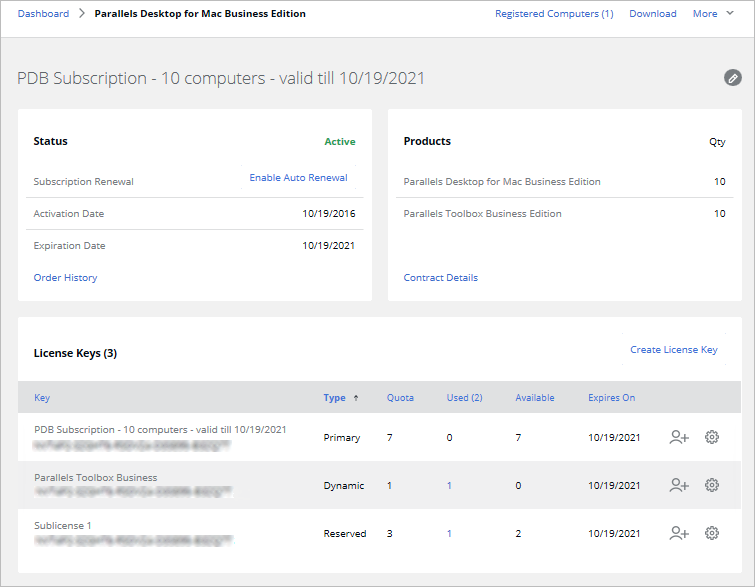This screenshot has height=587, width=755.
Task: Click used count 1 in Reserved row
Action: [449, 534]
